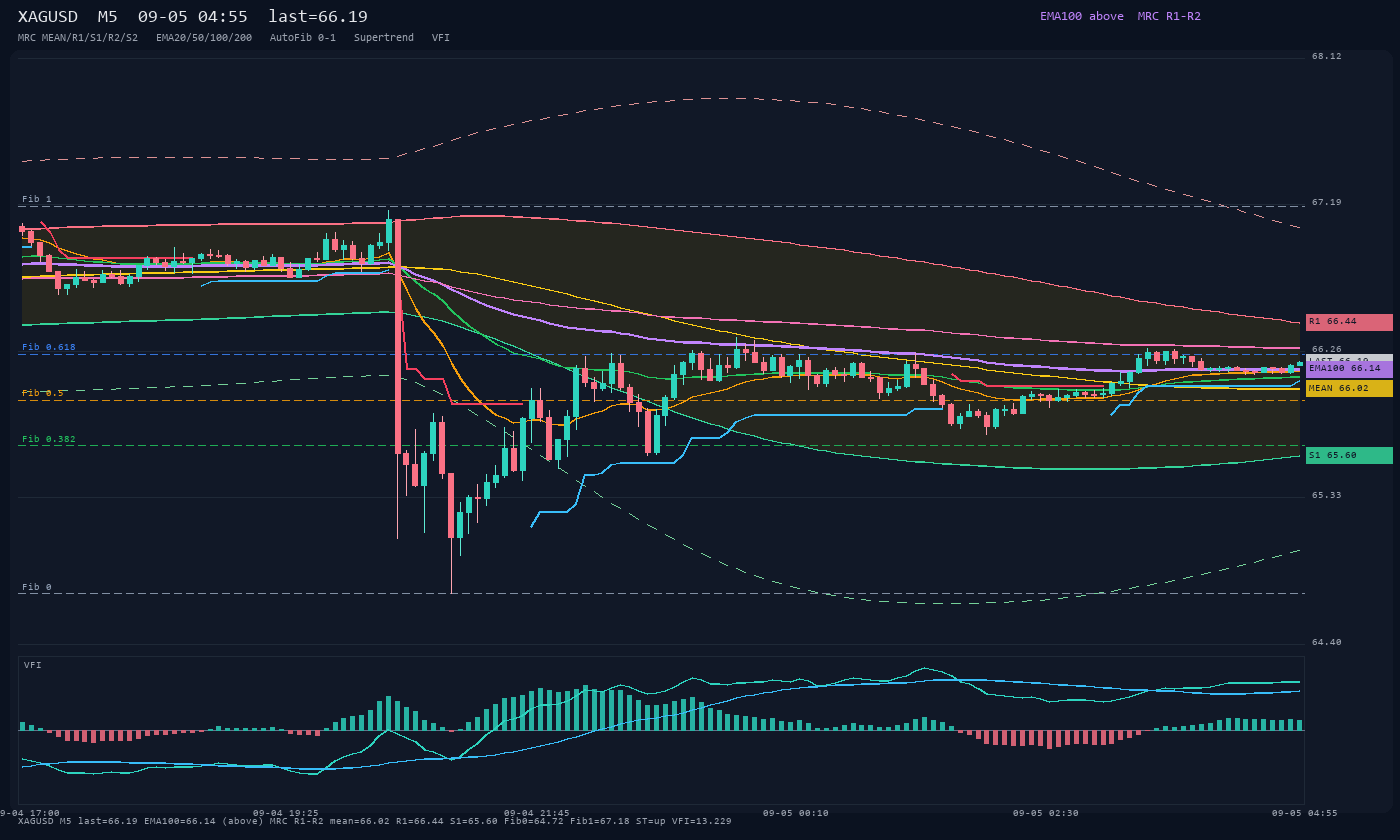Viewport: 1400px width, 840px height.
Task: Click the 09-05 04:55 timestamp in the title
Action: coord(193,16)
